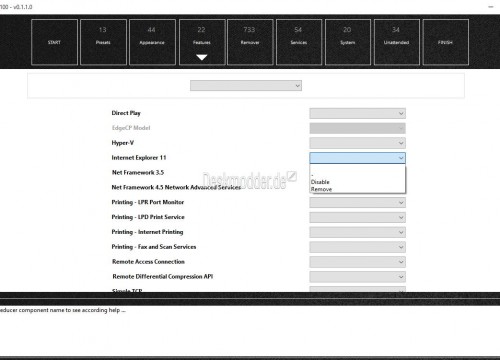Go to the Unattended tile
This screenshot has height=360, width=500.
coord(396,42)
